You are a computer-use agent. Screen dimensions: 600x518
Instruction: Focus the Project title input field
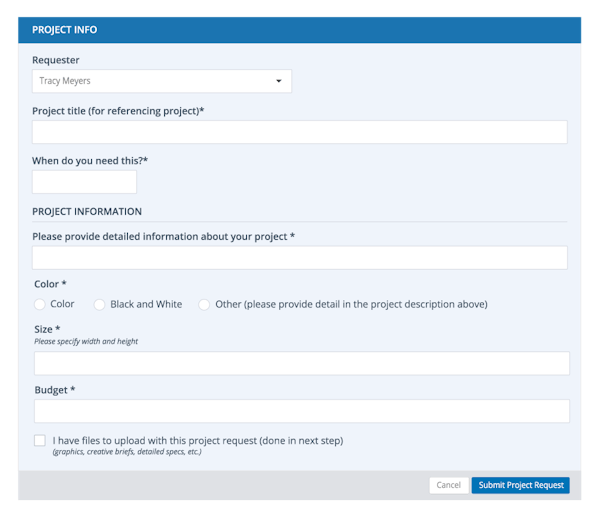(299, 132)
